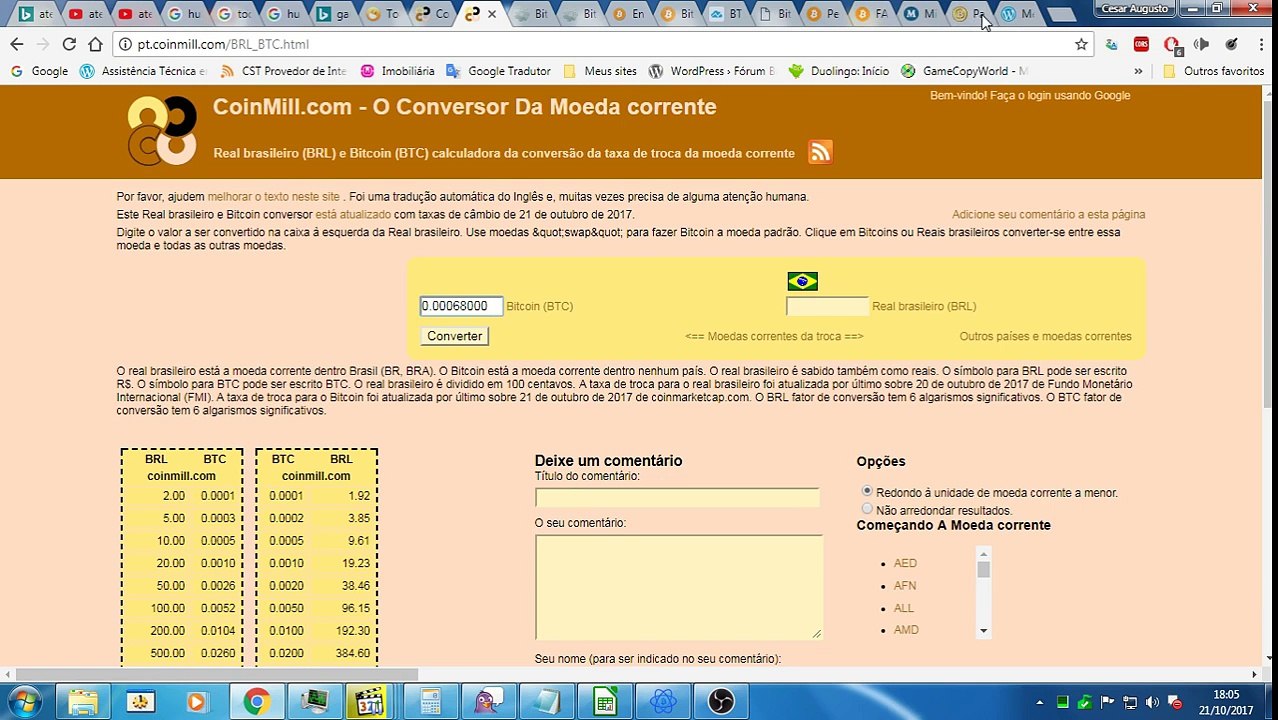1278x720 pixels.
Task: Click the Bitcoin (BTC) amount field
Action: click(x=461, y=306)
